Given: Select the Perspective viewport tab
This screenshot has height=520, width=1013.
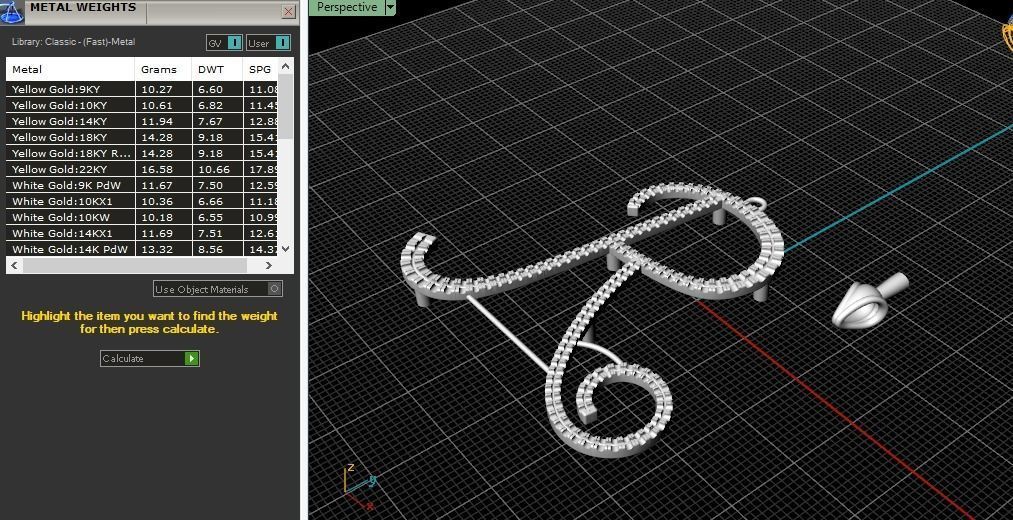Looking at the screenshot, I should 347,7.
